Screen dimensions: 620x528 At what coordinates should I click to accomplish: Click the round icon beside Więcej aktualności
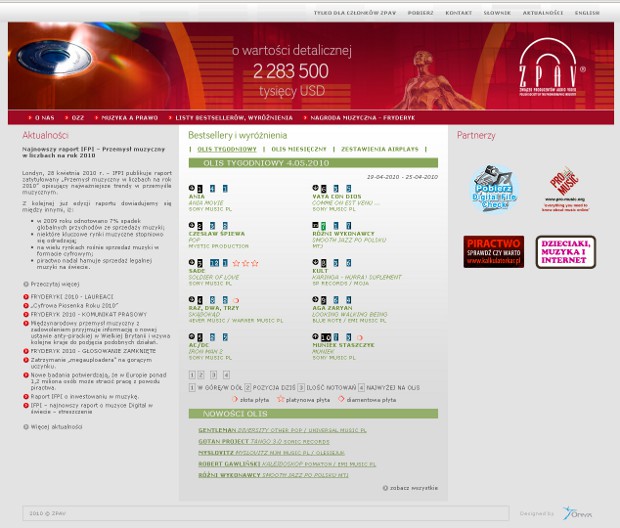tap(26, 427)
